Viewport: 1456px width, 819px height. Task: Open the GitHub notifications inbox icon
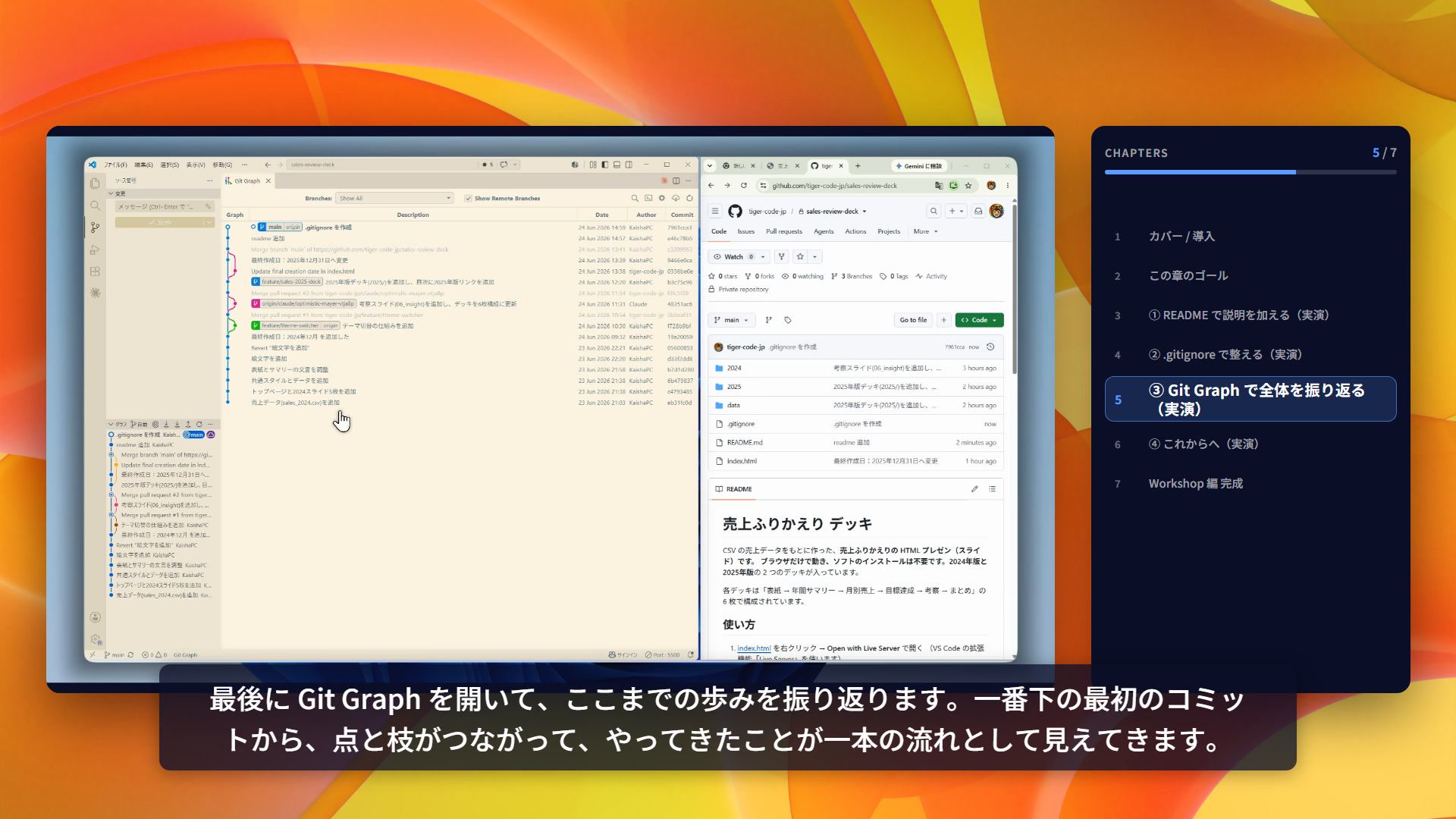tap(978, 212)
